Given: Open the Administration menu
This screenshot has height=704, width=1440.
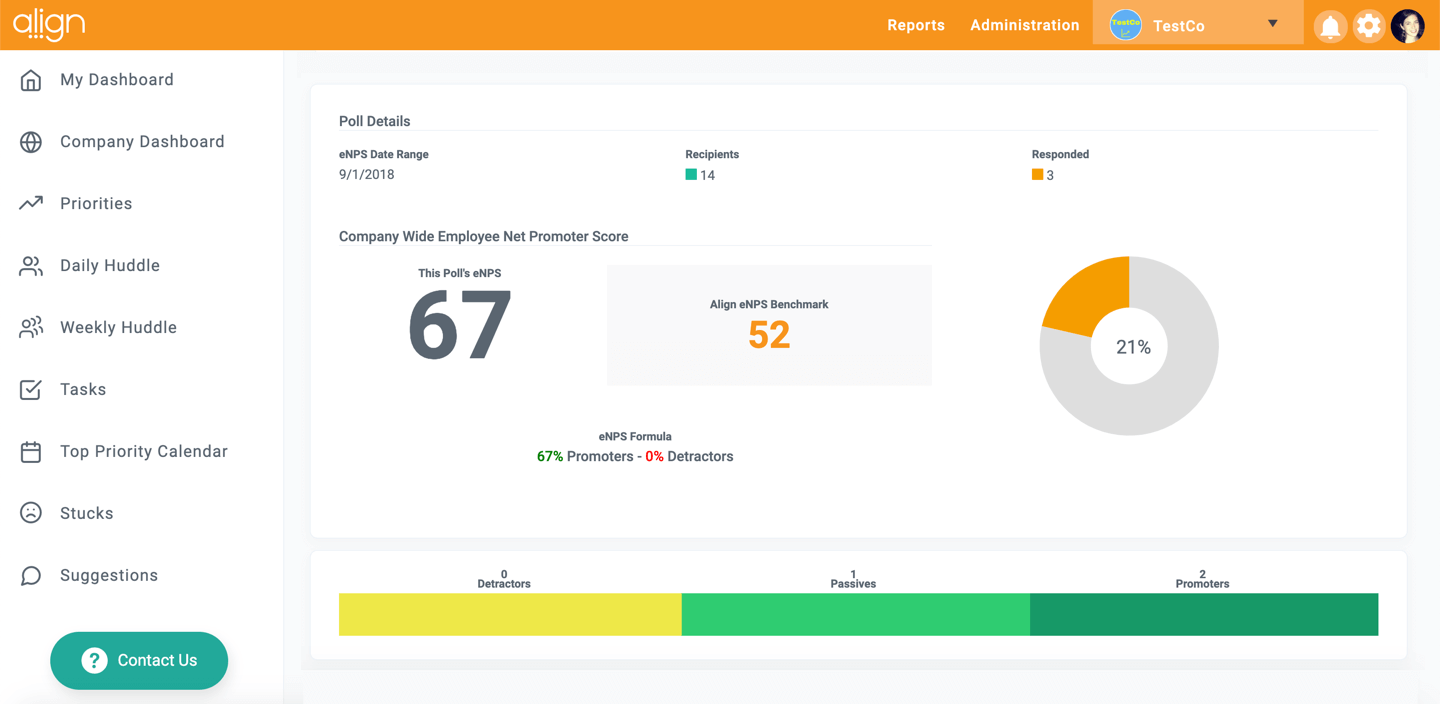Looking at the screenshot, I should (x=1024, y=25).
